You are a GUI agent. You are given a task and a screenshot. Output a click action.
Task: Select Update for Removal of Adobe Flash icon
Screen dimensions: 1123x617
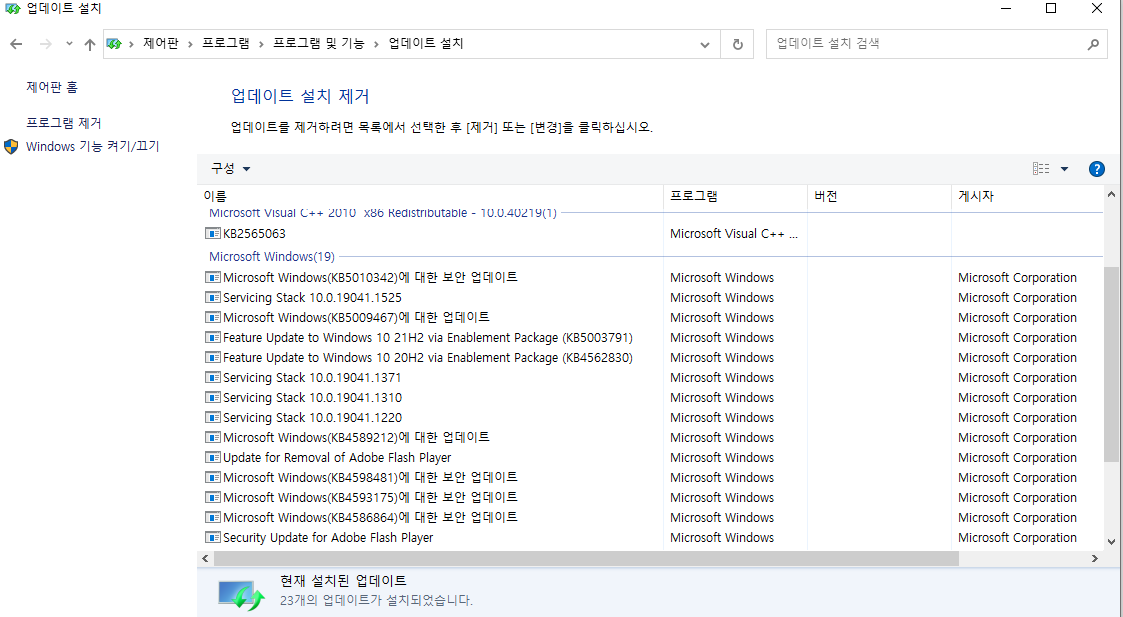pos(213,458)
